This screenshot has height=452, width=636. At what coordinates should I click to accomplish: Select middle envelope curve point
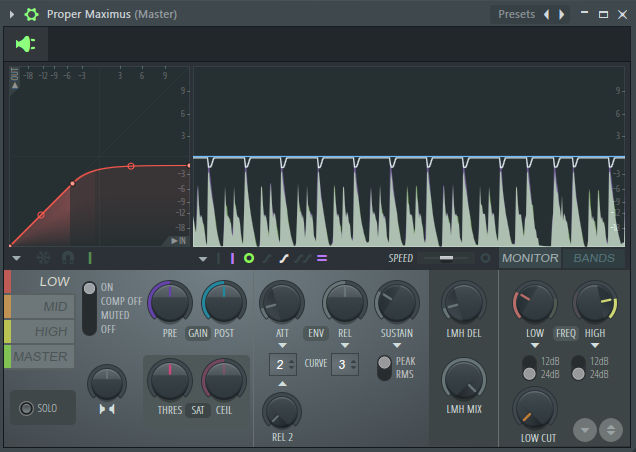click(72, 184)
